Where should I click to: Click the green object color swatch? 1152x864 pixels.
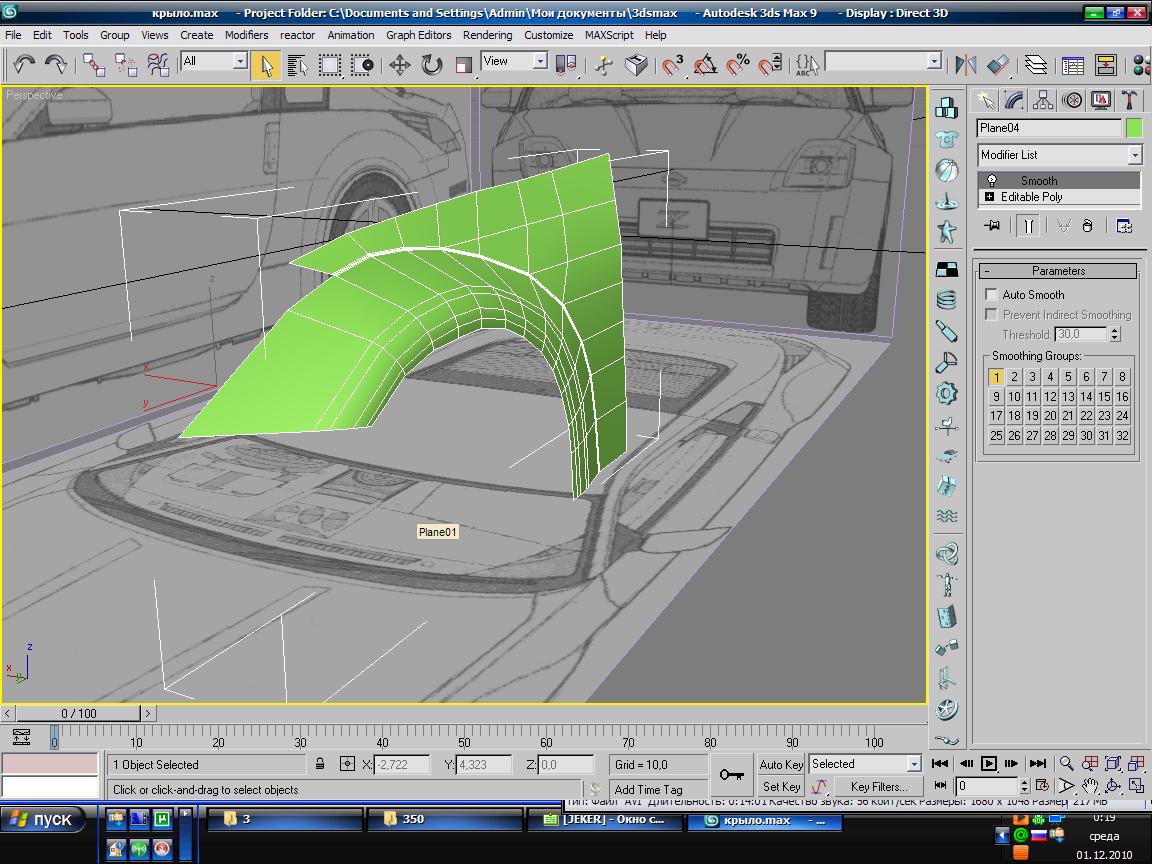[x=1133, y=128]
